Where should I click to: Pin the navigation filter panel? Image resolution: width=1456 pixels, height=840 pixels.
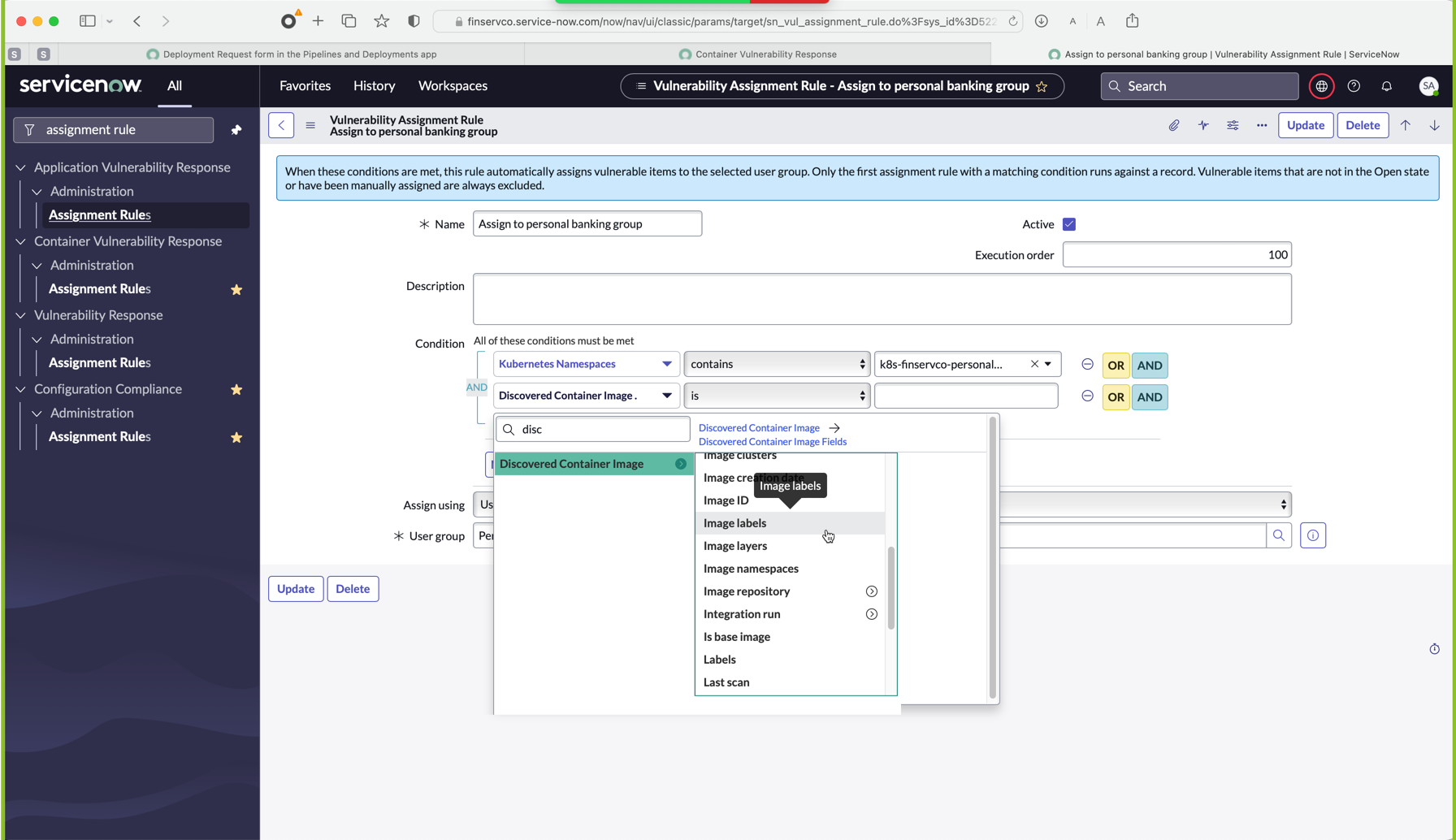[236, 130]
